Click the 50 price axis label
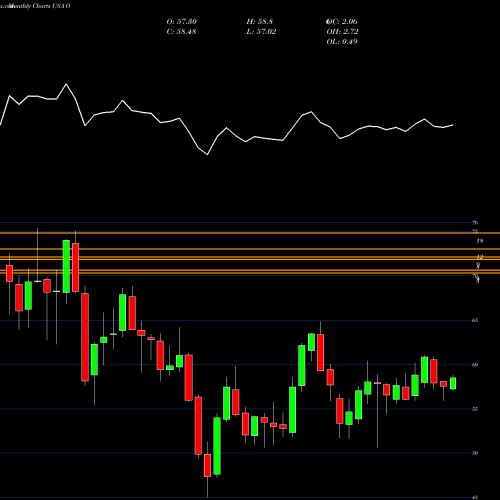This screenshot has height=500, width=500. coord(475,453)
